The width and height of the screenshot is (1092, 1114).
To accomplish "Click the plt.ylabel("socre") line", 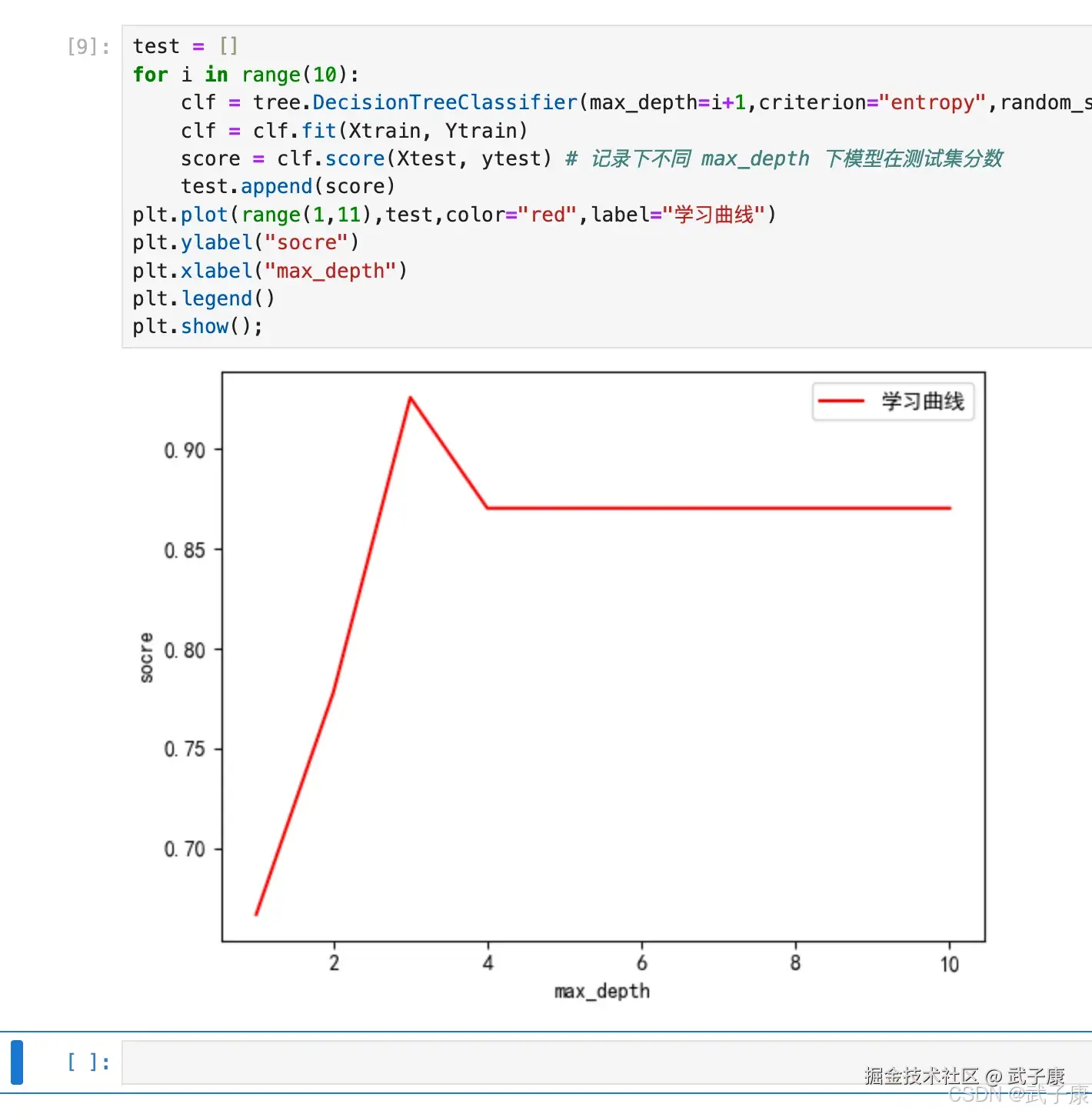I will 246,242.
